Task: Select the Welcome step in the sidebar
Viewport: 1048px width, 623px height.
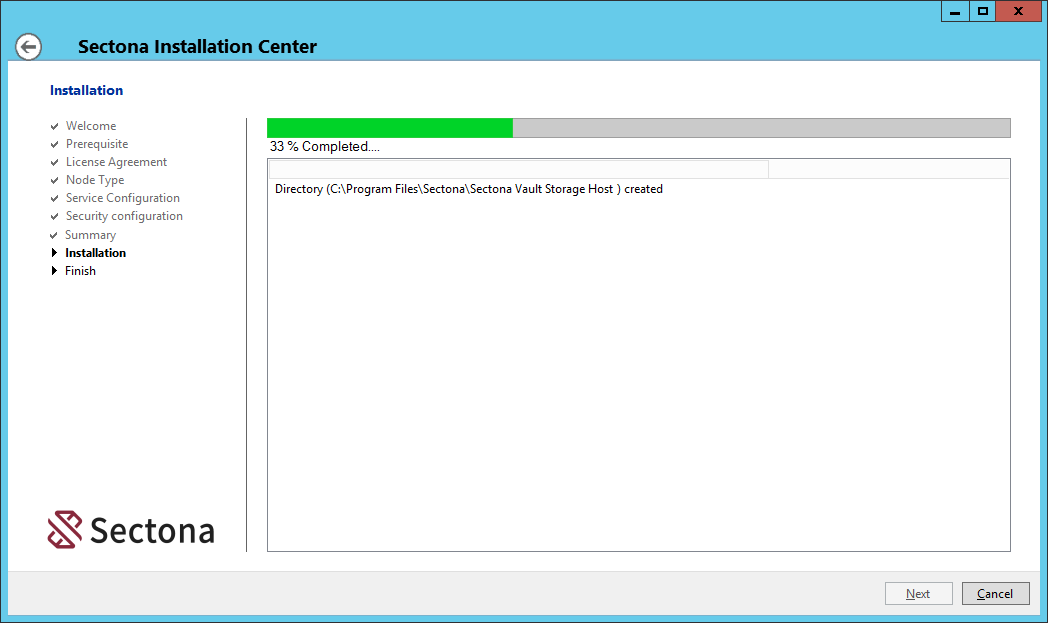Action: click(91, 125)
